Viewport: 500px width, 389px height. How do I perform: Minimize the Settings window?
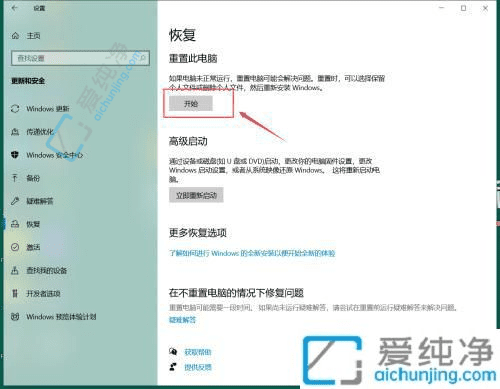[x=442, y=8]
